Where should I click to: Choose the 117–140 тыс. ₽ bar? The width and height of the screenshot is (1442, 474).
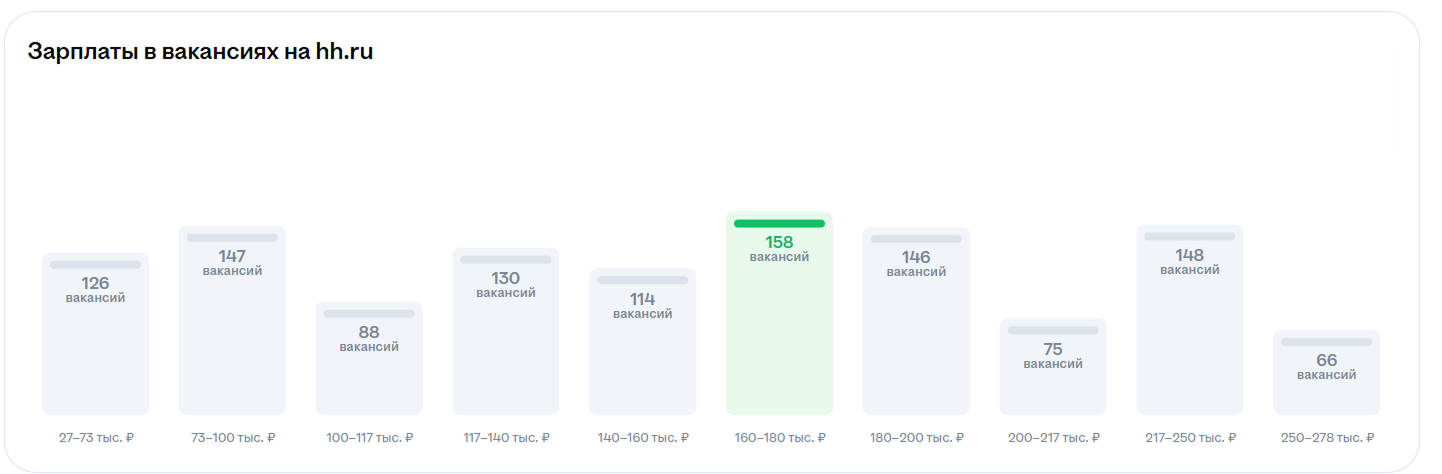click(506, 331)
